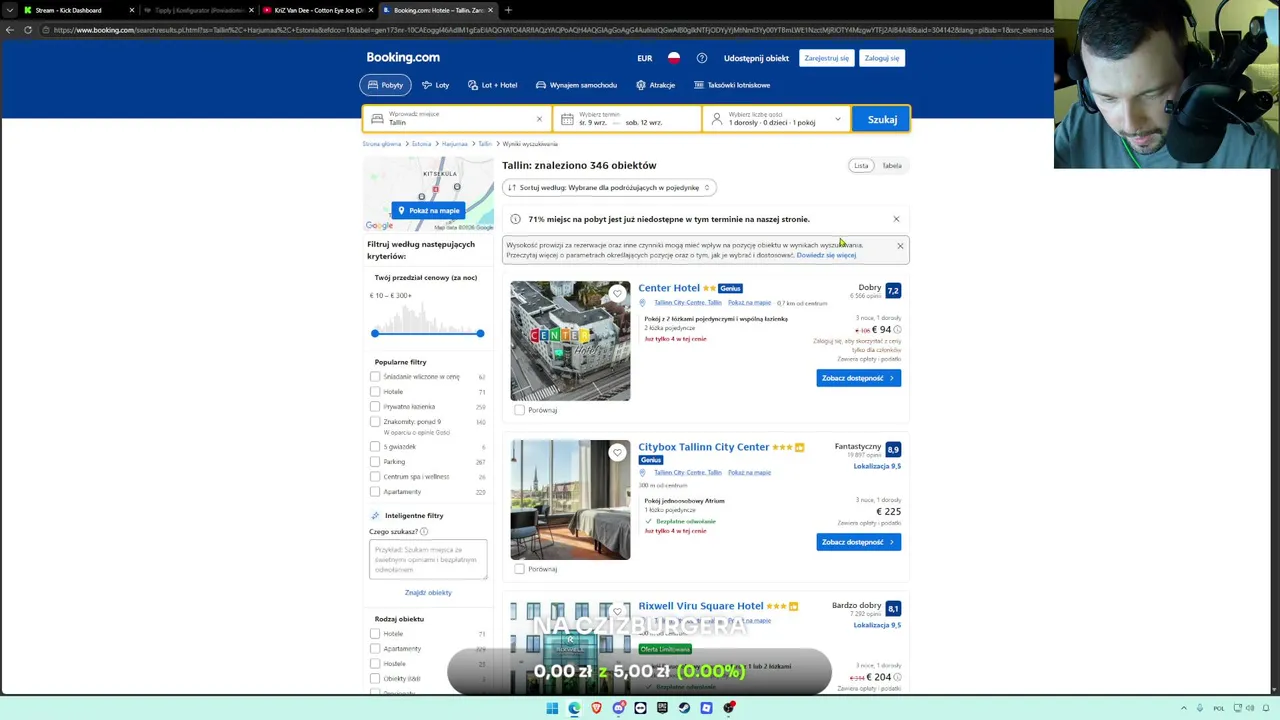The width and height of the screenshot is (1280, 720).
Task: Open the Polish flag language selector
Action: [x=674, y=58]
